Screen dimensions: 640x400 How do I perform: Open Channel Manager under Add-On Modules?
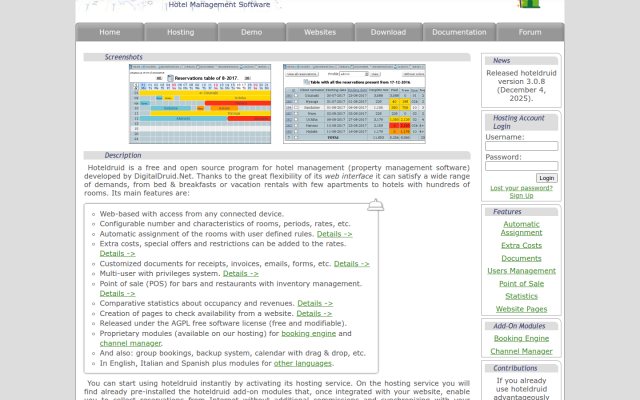click(521, 351)
